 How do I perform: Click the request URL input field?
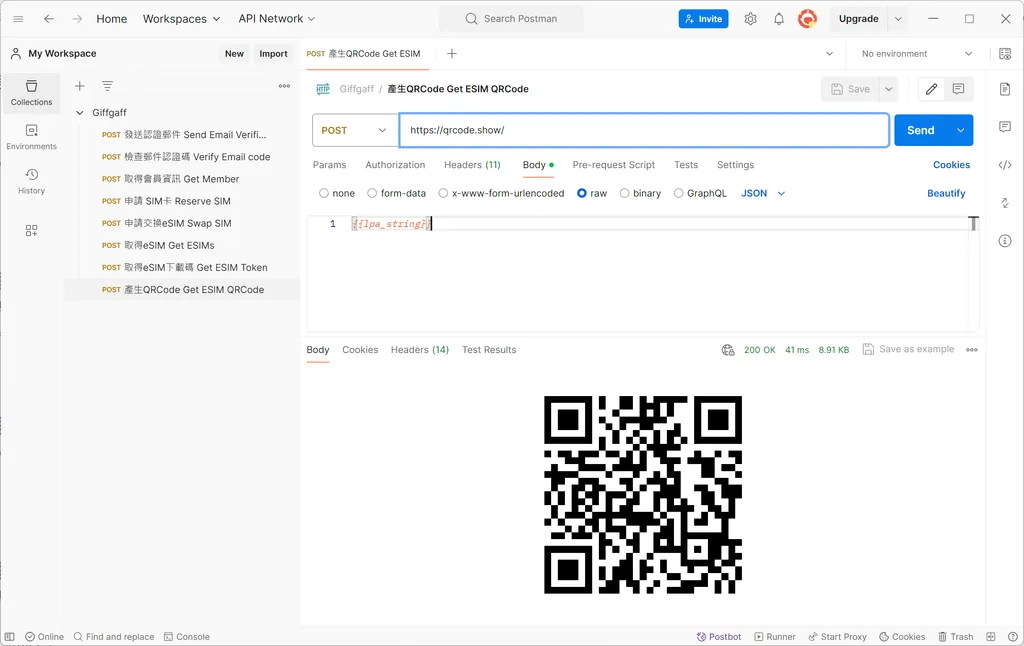643,130
